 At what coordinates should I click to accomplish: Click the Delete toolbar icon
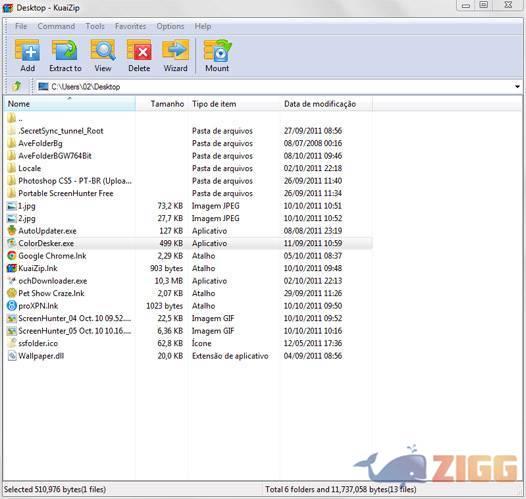point(139,56)
